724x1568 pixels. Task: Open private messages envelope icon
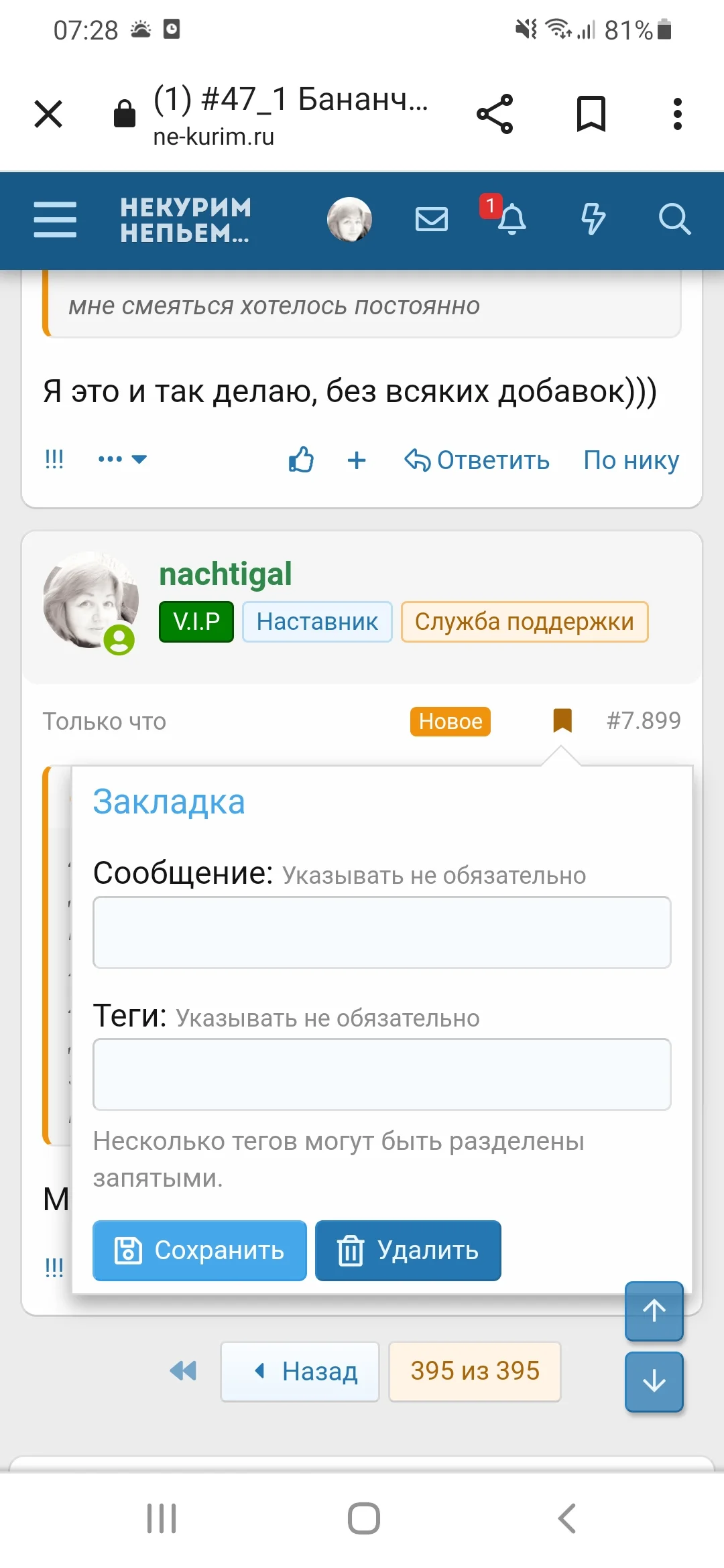432,219
